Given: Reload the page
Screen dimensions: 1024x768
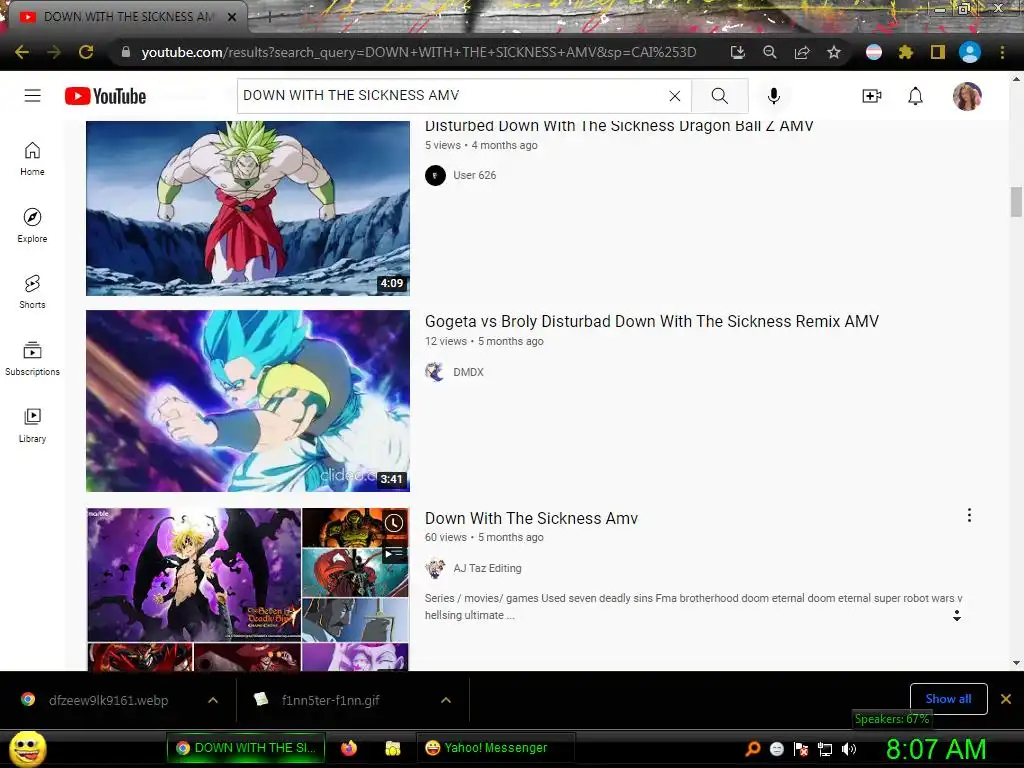Looking at the screenshot, I should 86,52.
